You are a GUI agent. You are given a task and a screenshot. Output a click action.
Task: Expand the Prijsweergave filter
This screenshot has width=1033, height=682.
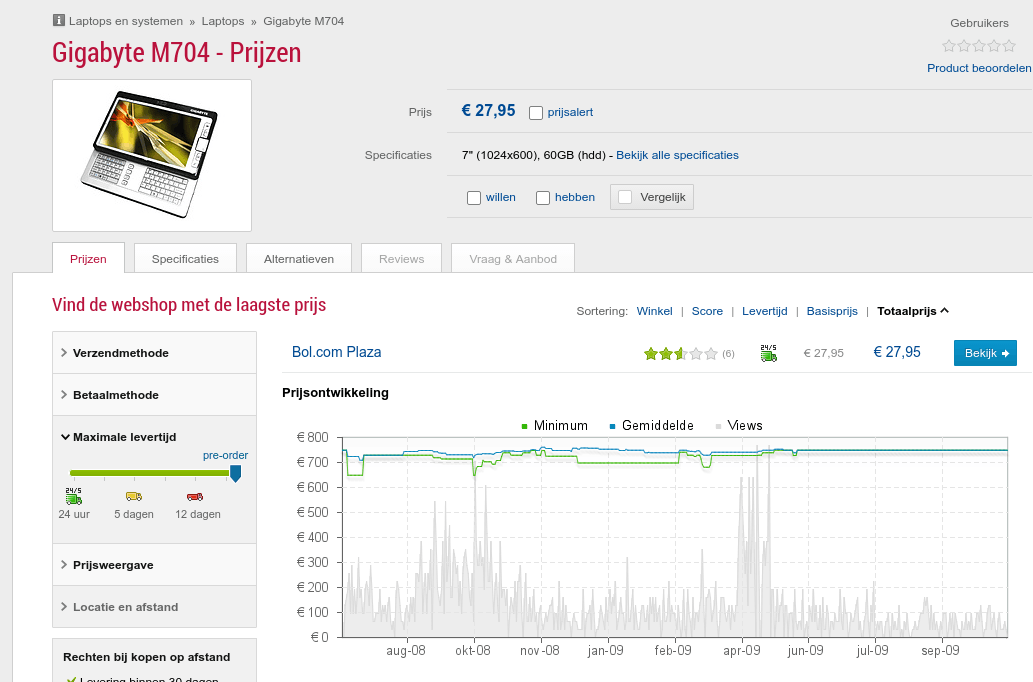click(154, 565)
